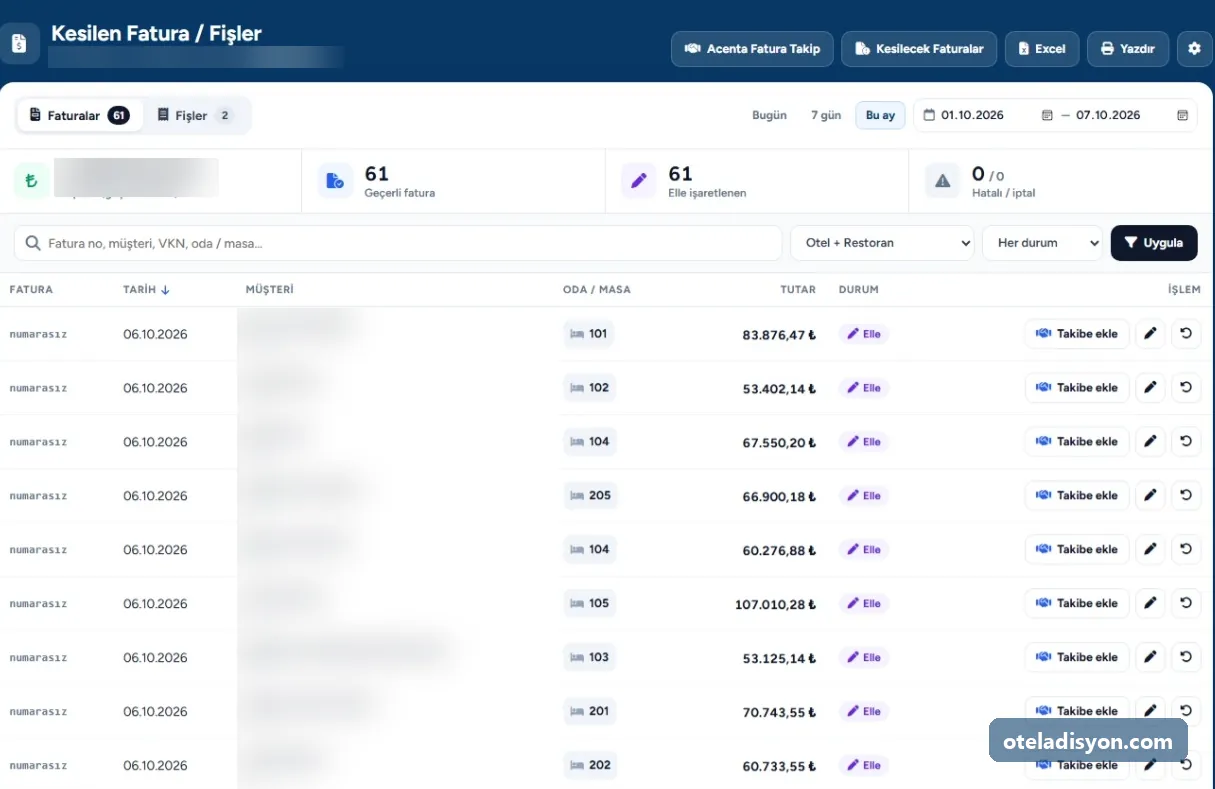Screen dimensions: 1215x789
Task: Revert the room 103 invoice
Action: pos(1186,658)
